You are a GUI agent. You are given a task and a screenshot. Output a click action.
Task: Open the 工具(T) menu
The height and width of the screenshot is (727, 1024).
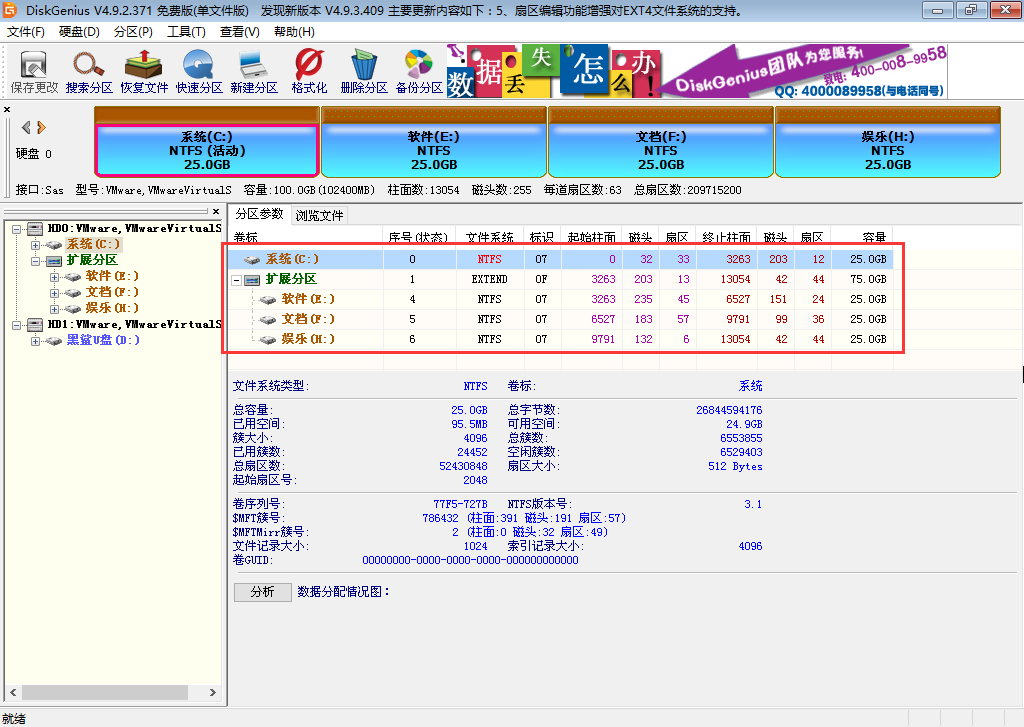(x=185, y=32)
